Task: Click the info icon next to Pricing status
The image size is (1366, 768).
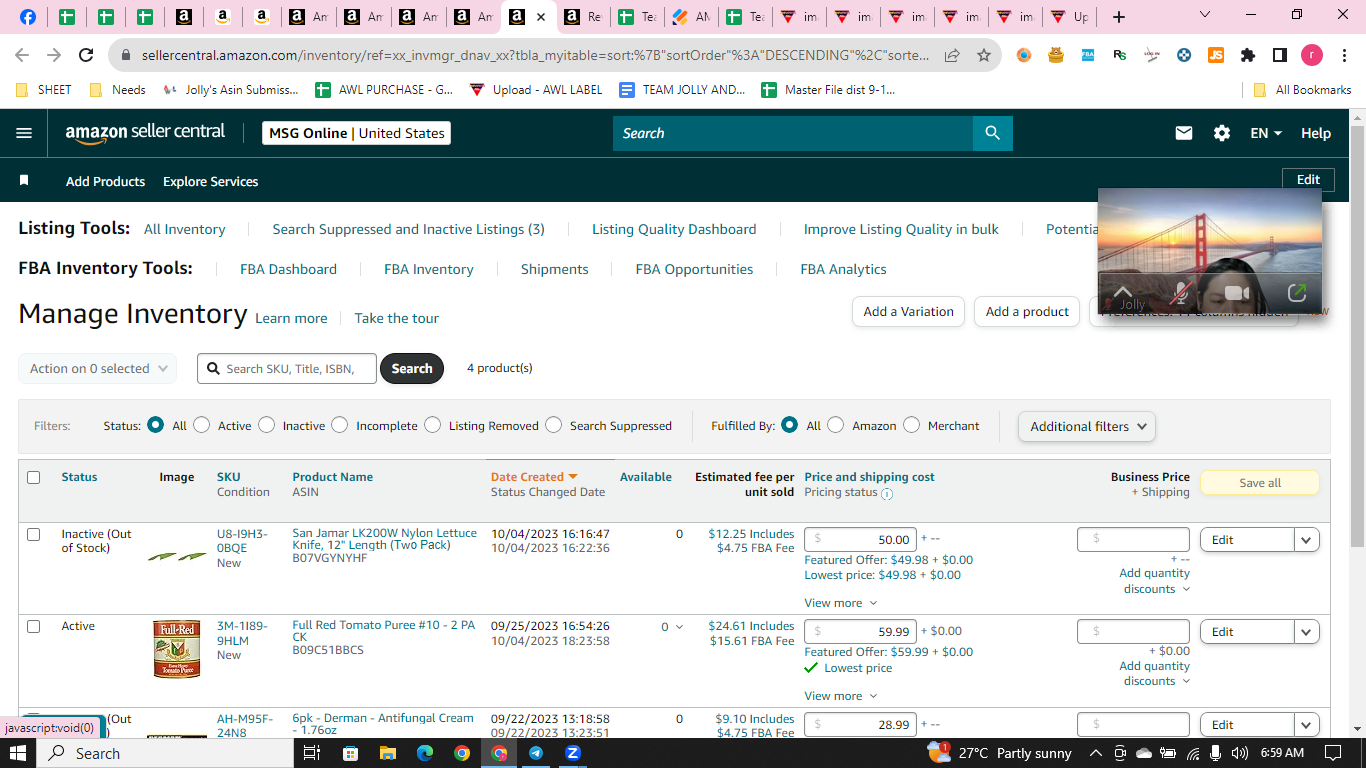Action: (887, 493)
